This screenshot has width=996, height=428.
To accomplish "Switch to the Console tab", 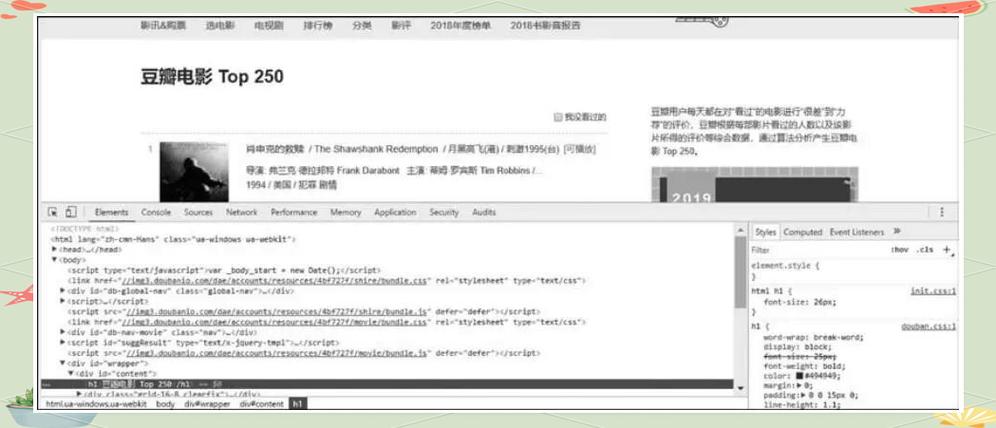I will pos(156,212).
